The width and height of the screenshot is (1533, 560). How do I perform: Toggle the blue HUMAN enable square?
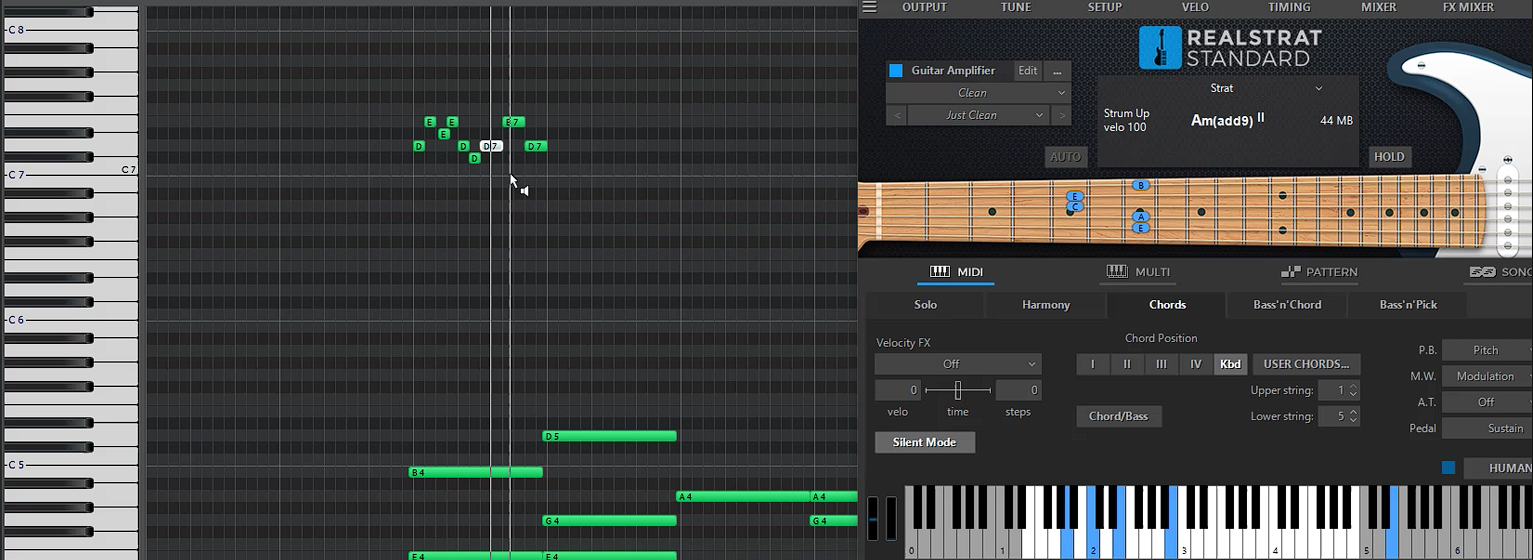point(1448,468)
